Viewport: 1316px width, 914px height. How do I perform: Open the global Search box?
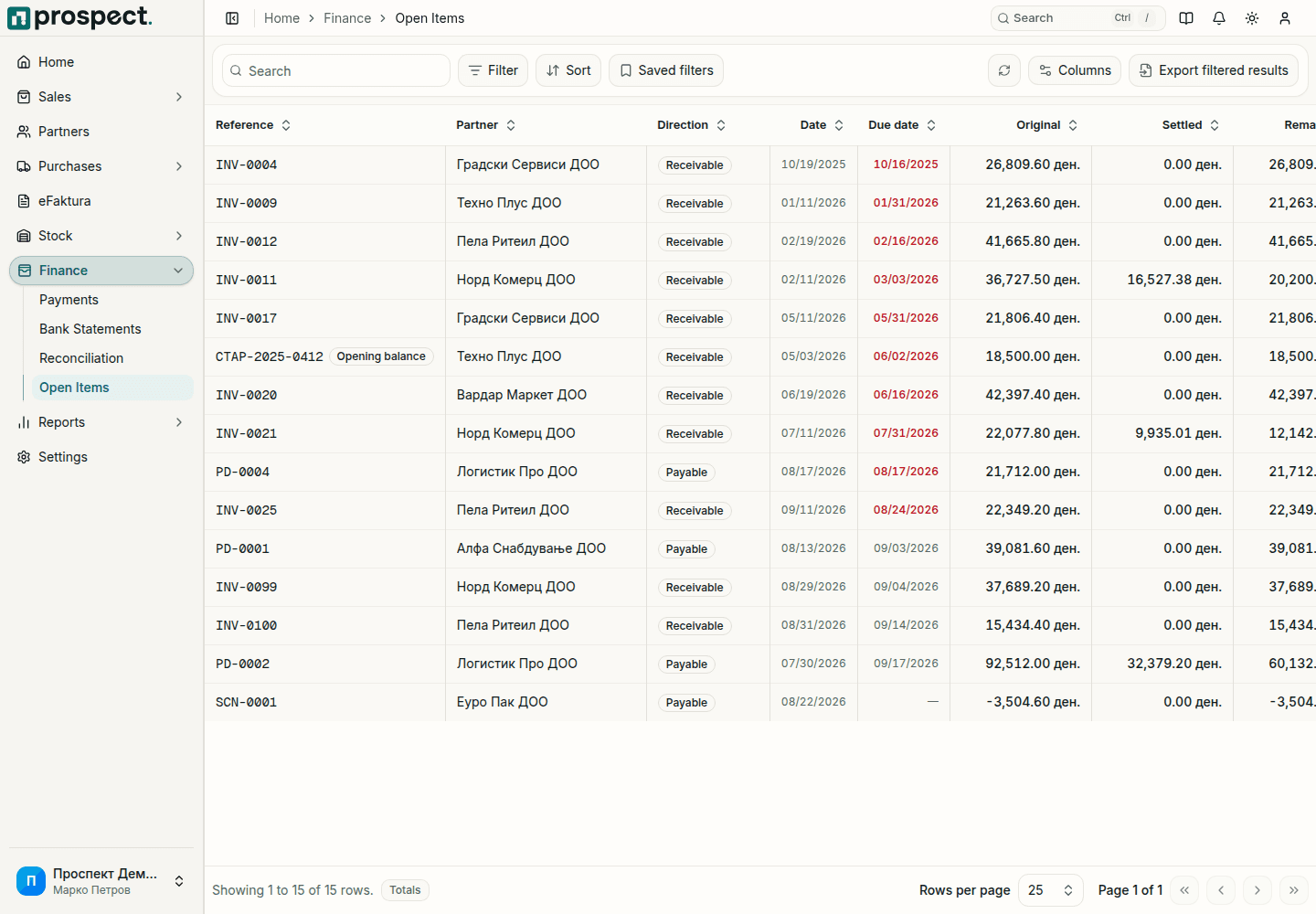click(1078, 18)
